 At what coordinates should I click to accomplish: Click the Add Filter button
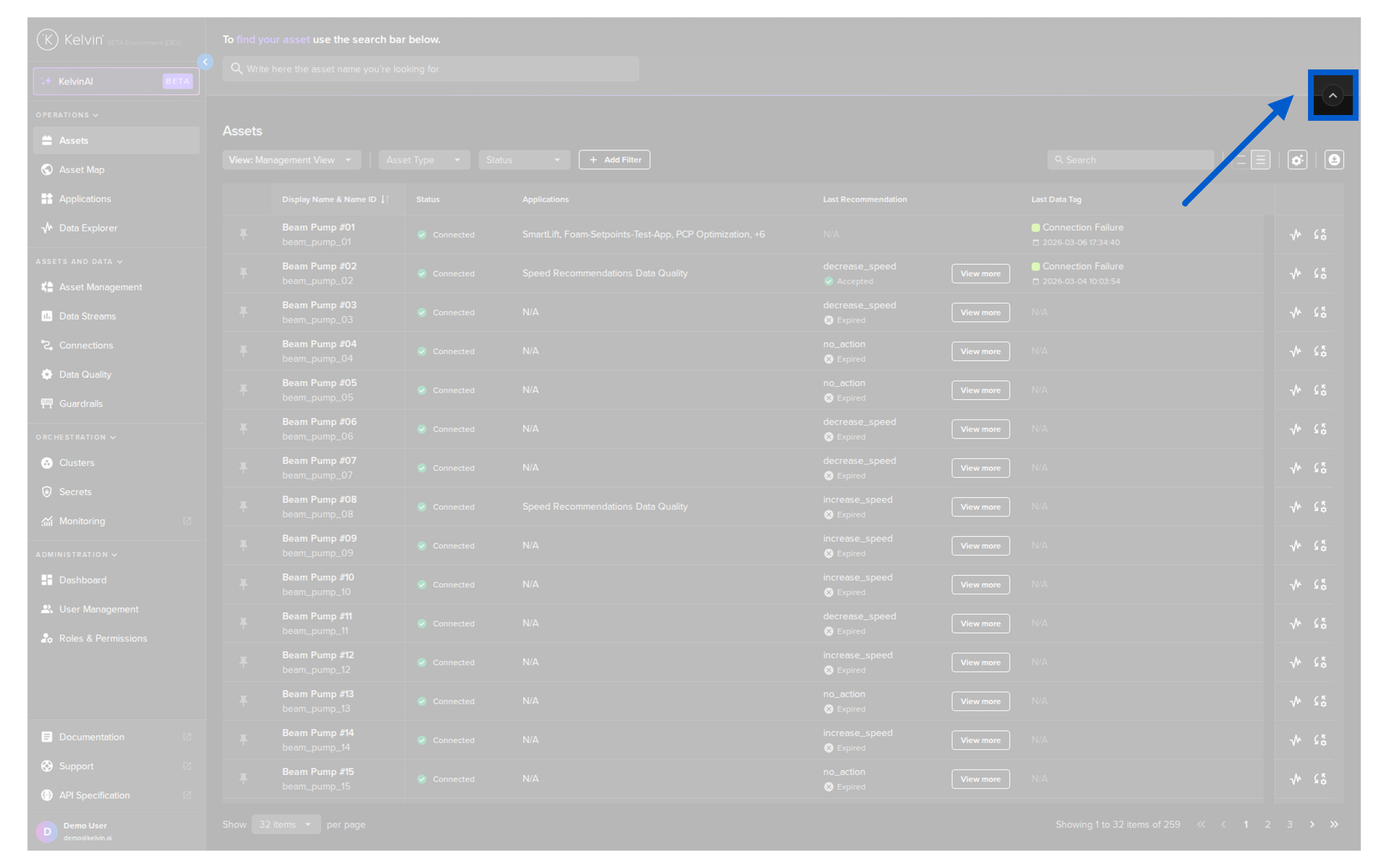[614, 160]
